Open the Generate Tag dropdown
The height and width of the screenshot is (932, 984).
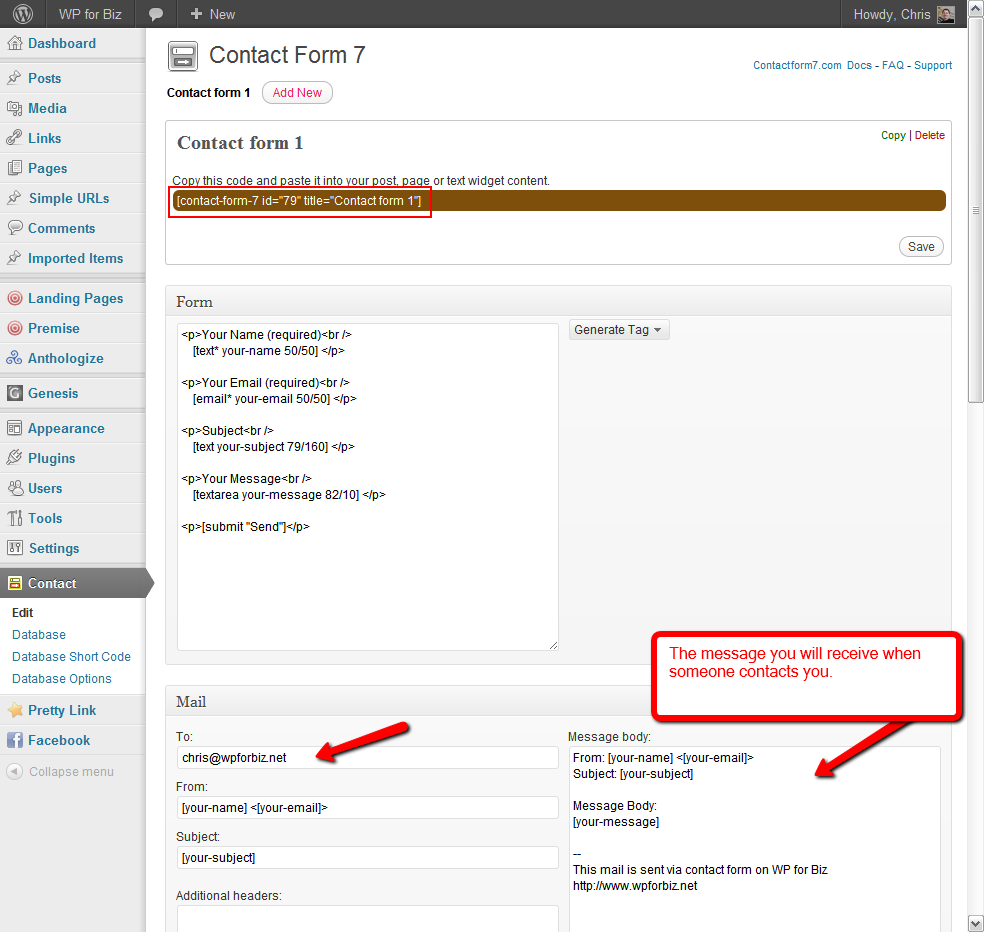tap(619, 329)
